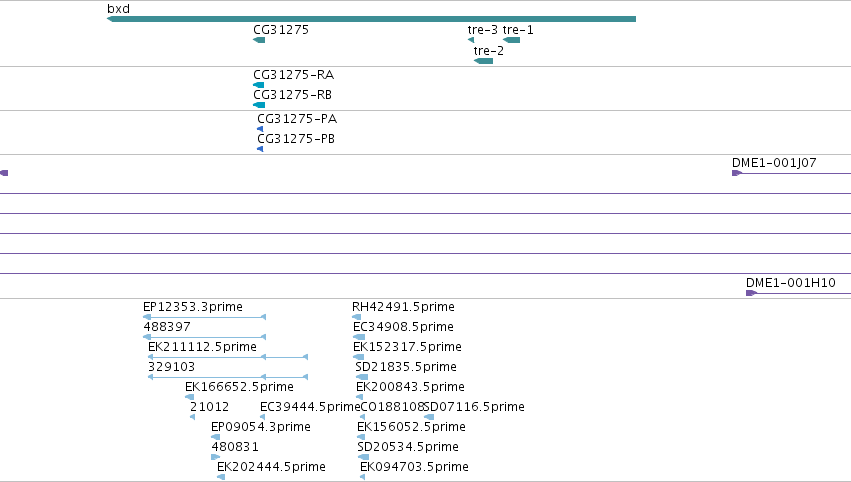Select the DME1-001J07 feature start marker
Image resolution: width=851 pixels, height=482 pixels.
(x=736, y=173)
